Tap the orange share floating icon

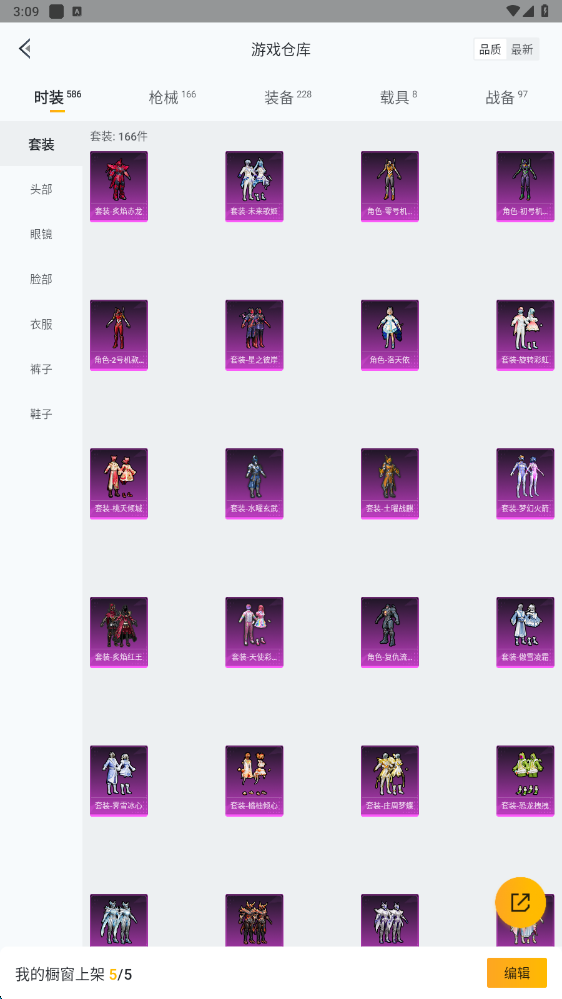coord(521,902)
